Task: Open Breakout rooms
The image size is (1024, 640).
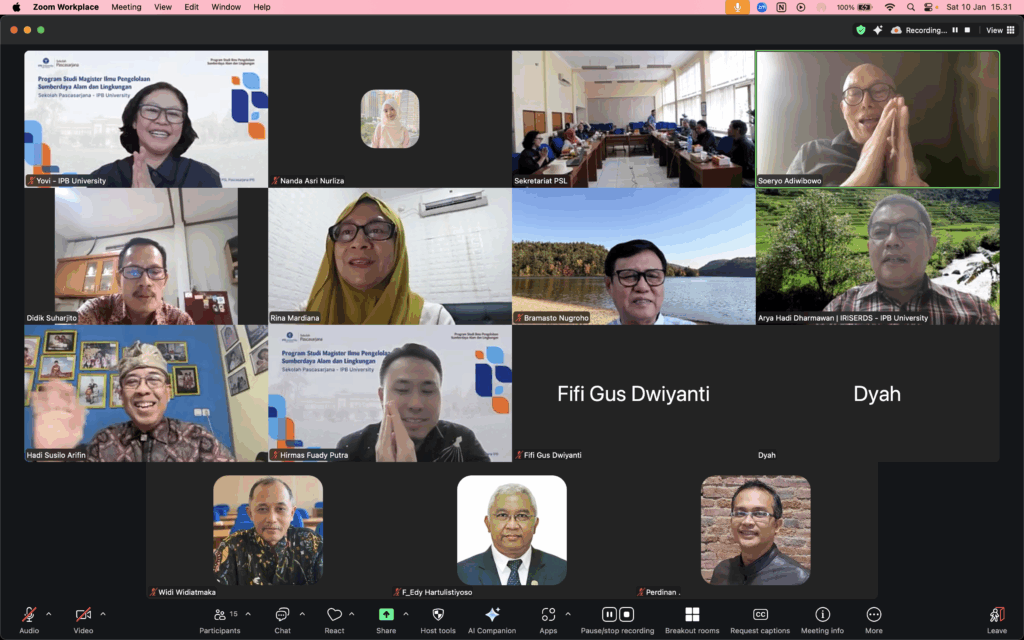Action: (692, 615)
